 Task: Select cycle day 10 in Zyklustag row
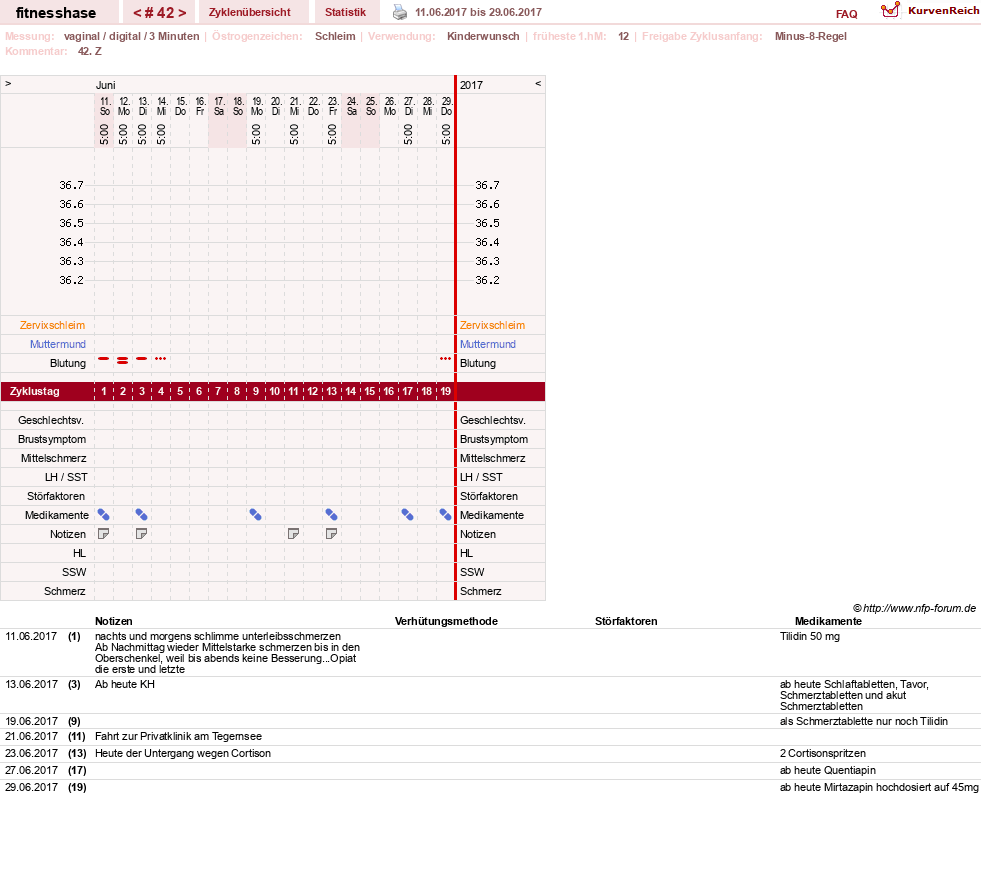tap(275, 392)
